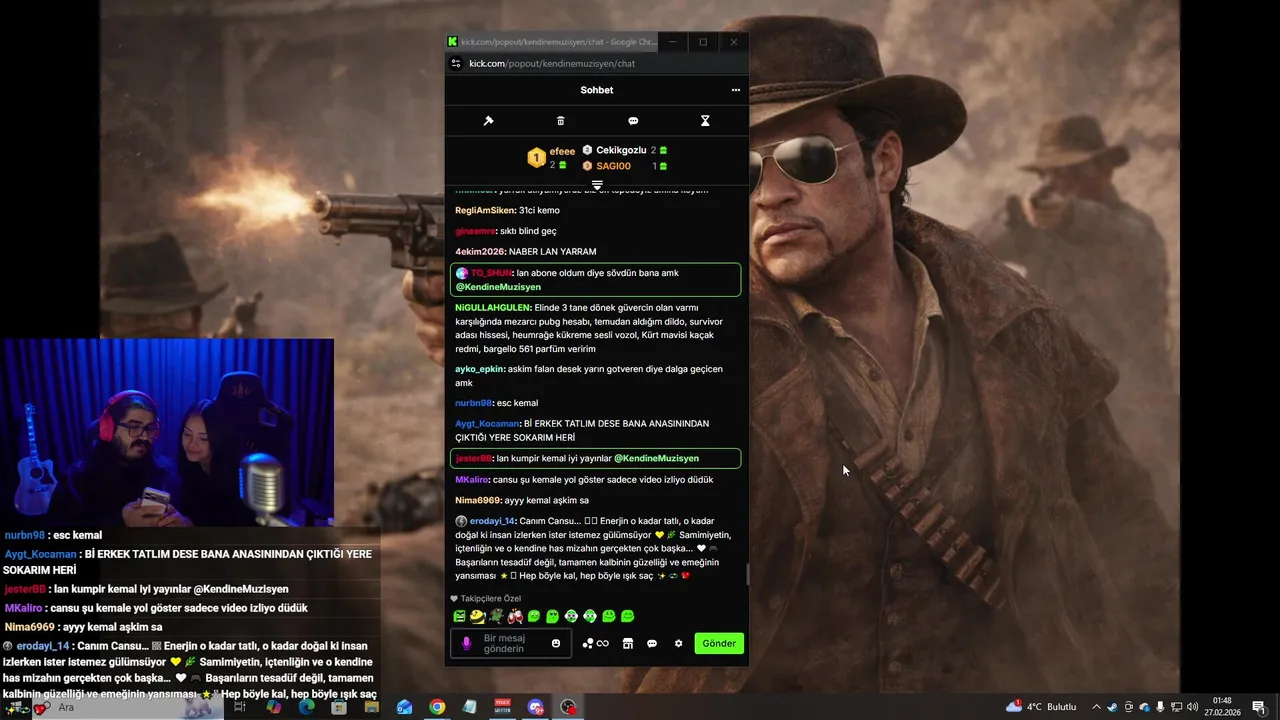Click Cekikgozlu on the gift leaderboard
The image size is (1280, 720).
621,150
